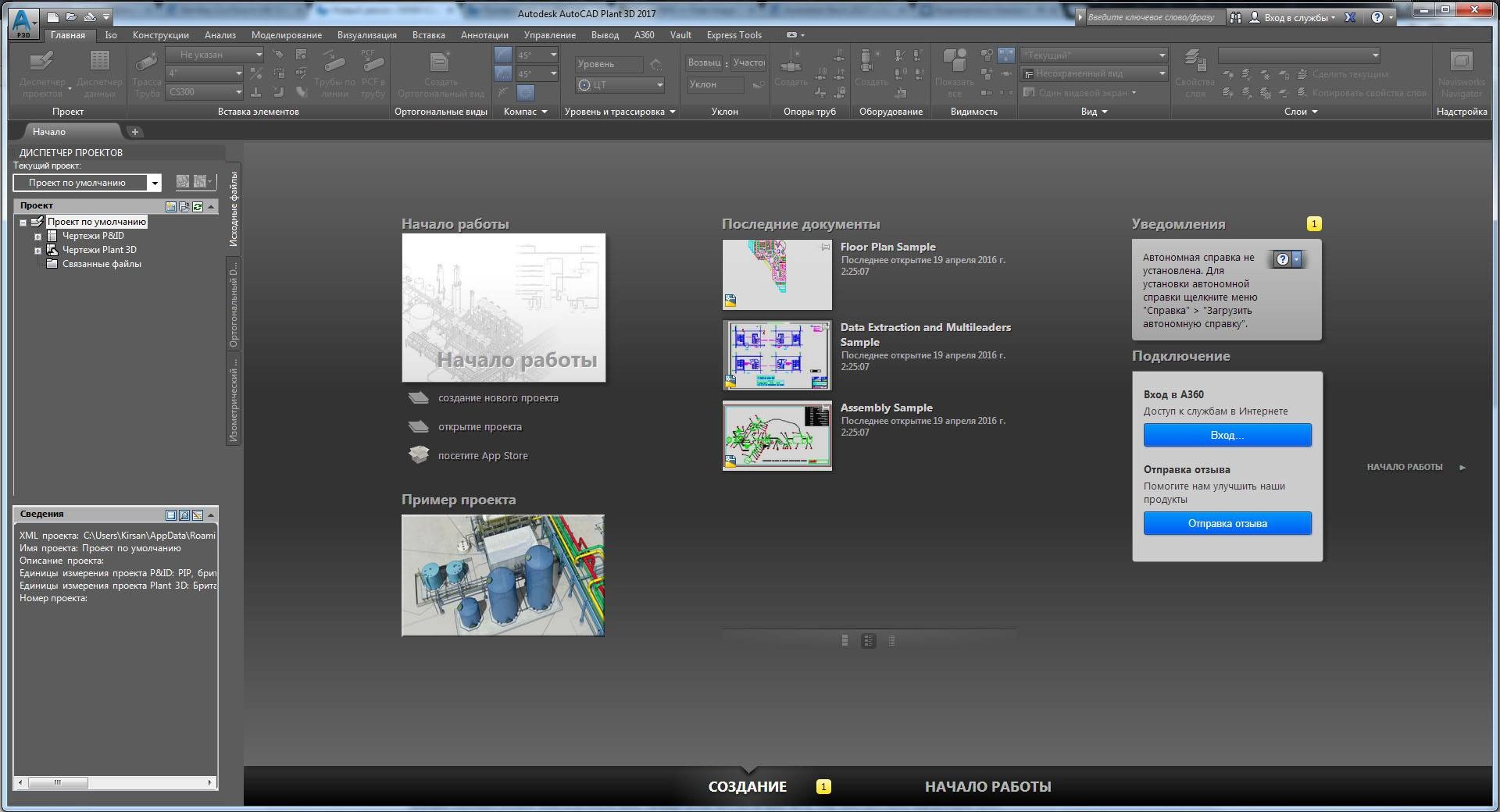Click the help question mark icon in title bar

(x=1377, y=17)
